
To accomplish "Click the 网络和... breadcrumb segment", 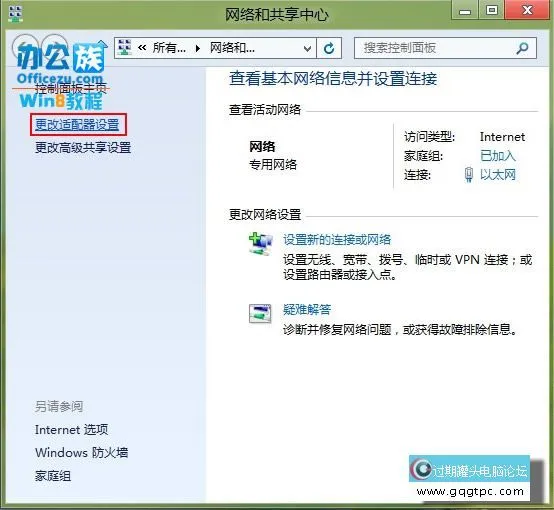I will click(x=232, y=48).
